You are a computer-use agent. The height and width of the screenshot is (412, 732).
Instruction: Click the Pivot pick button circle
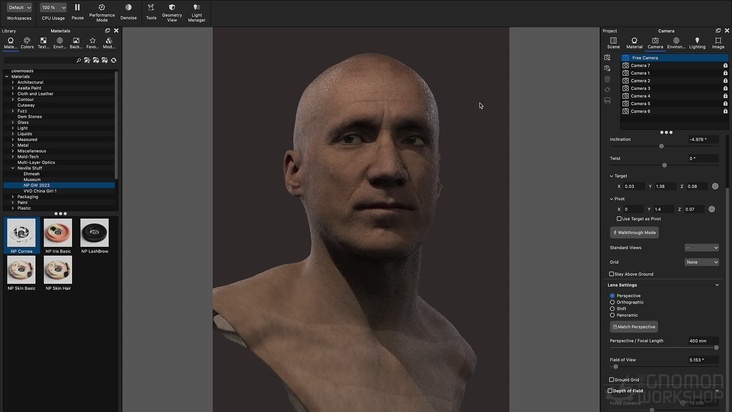(x=711, y=209)
